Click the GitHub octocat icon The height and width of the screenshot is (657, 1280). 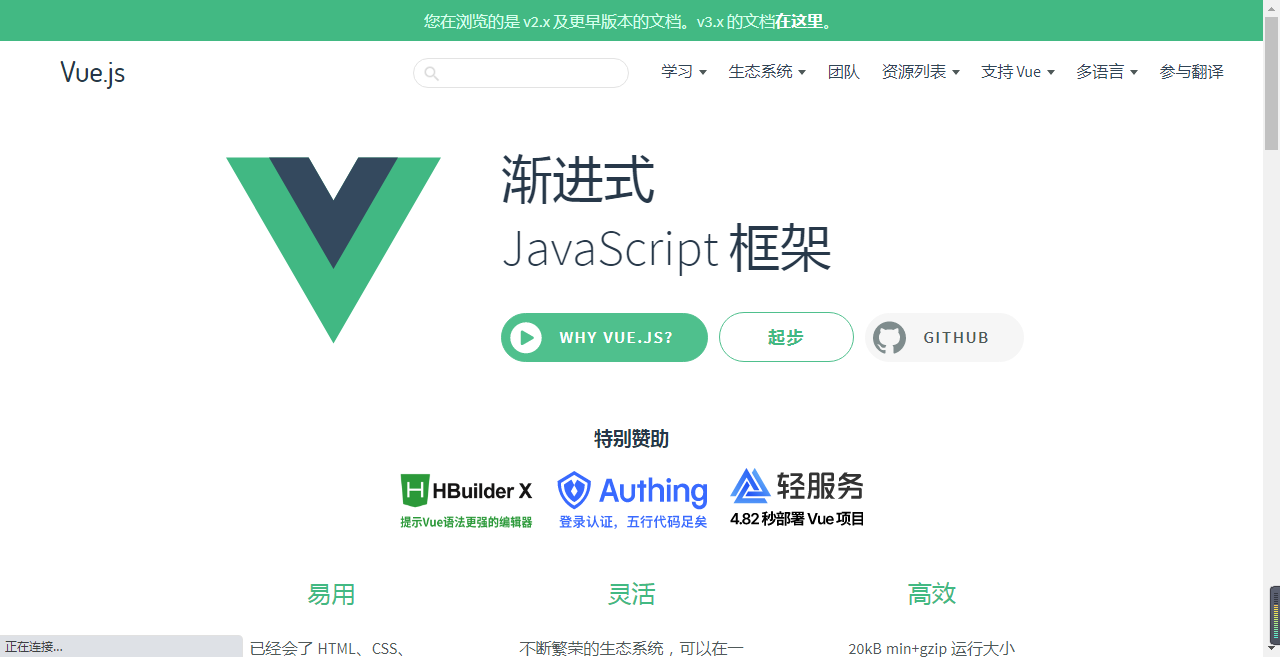889,338
